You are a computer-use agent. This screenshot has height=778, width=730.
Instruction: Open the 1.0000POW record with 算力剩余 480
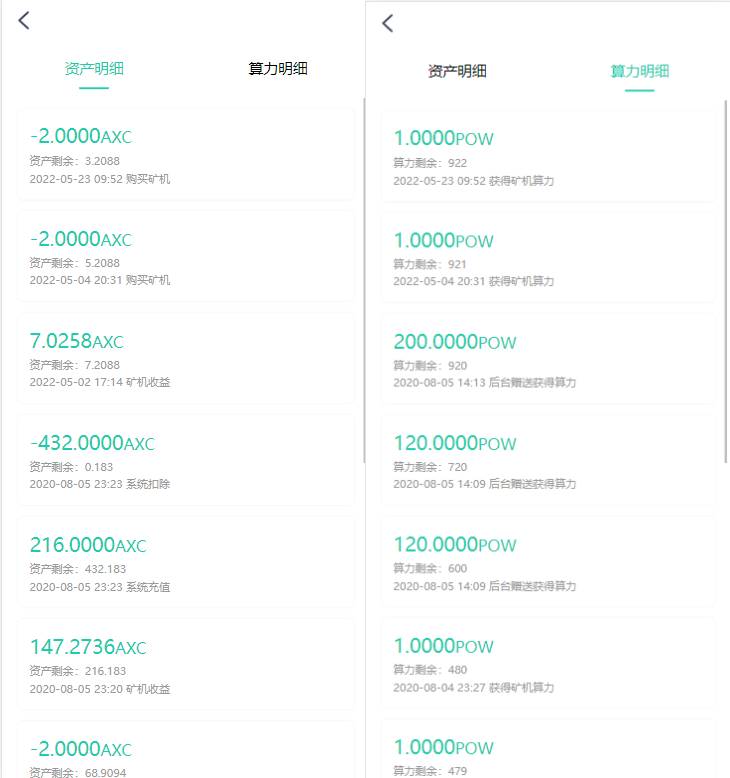click(x=548, y=665)
